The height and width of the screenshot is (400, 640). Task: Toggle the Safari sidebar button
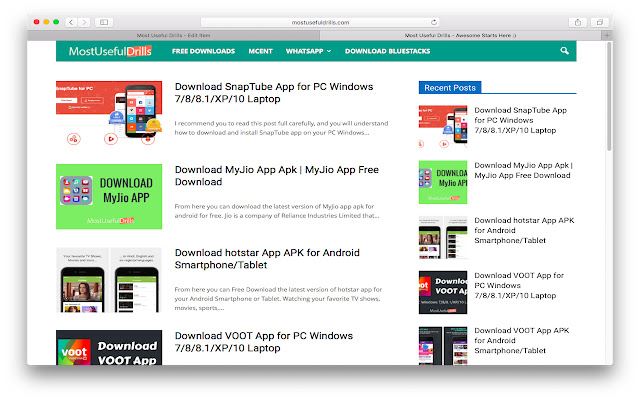pos(104,22)
